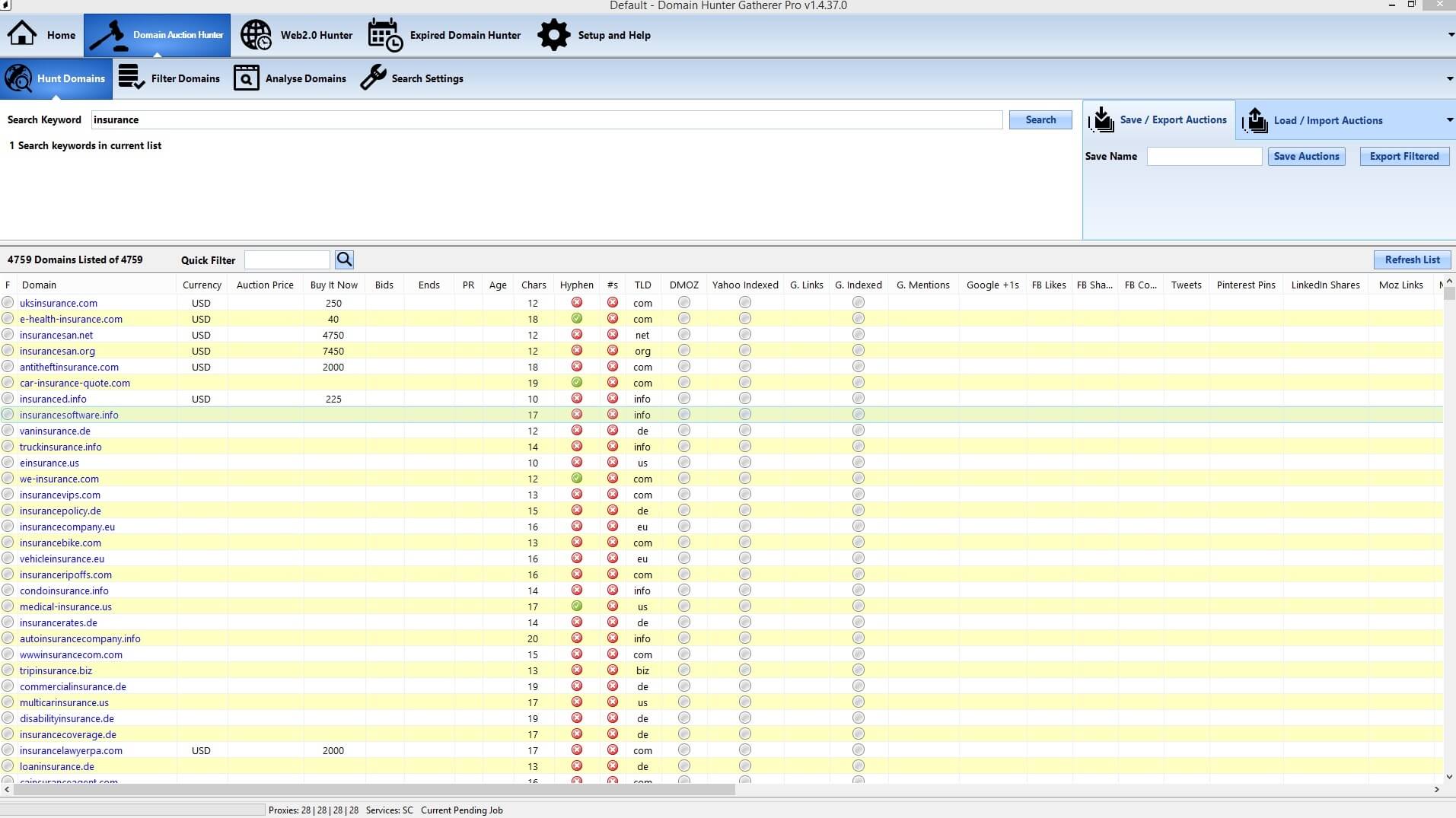1456x818 pixels.
Task: Expand the top ribbon dropdown arrow
Action: [1451, 35]
